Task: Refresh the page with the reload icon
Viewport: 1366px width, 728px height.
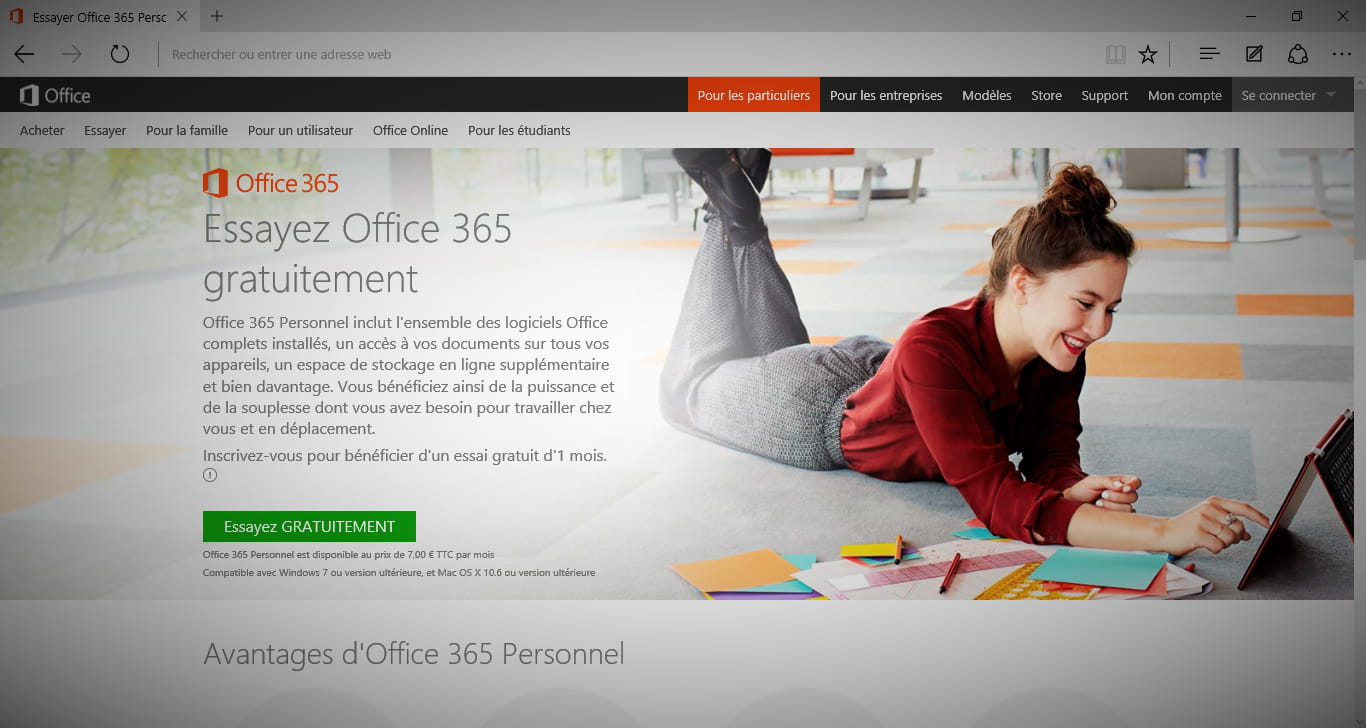Action: click(x=120, y=55)
